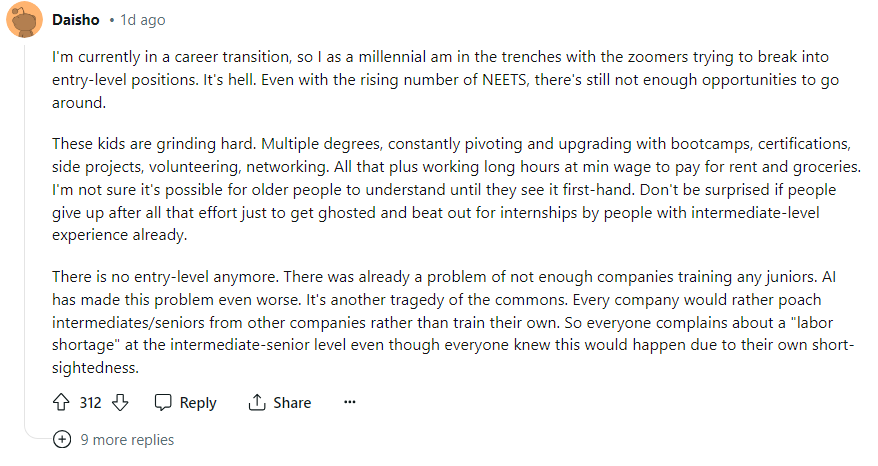Click the share arrow icon

pos(257,402)
